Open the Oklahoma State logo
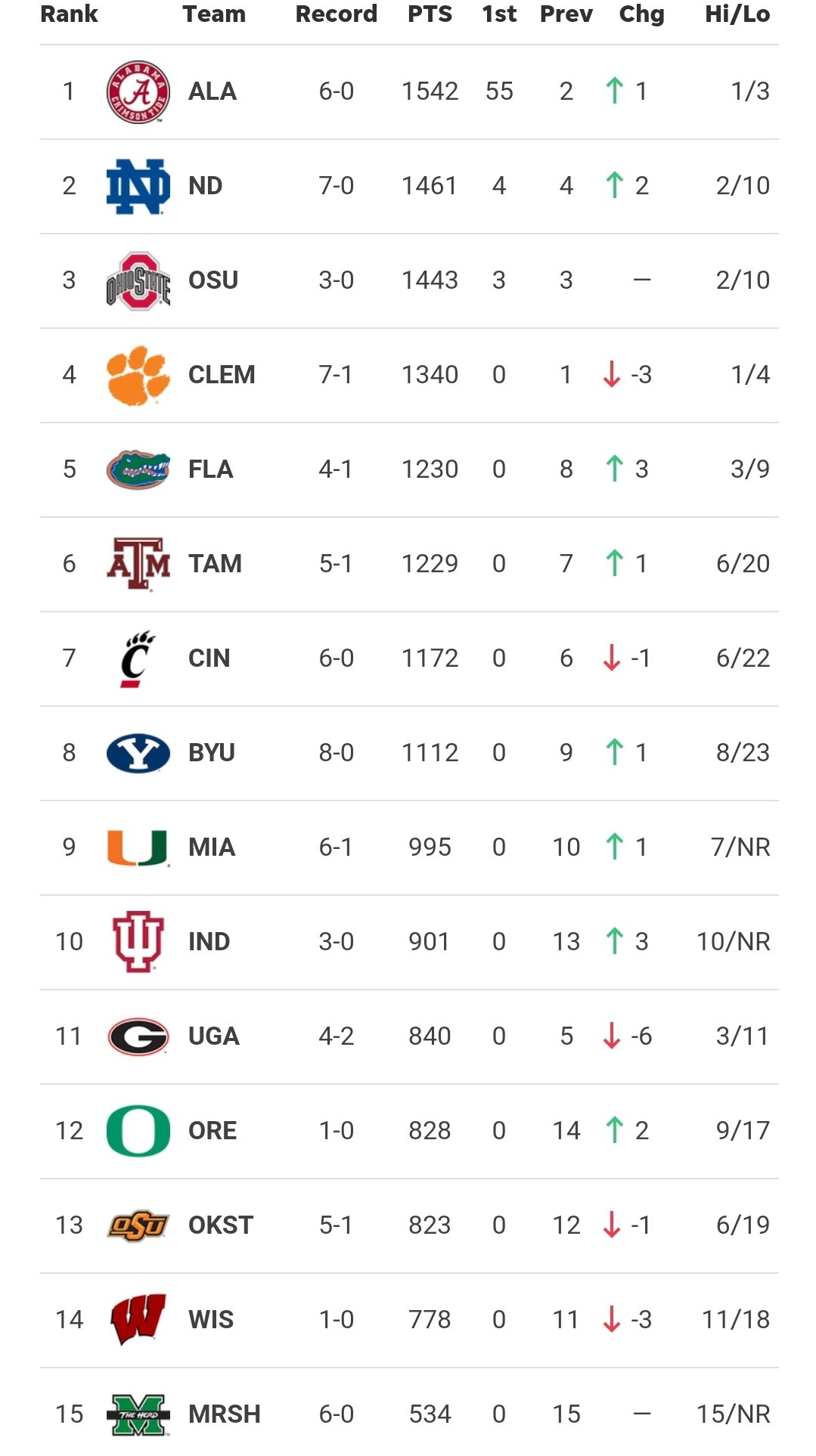Viewport: 816px width, 1456px height. click(138, 1225)
